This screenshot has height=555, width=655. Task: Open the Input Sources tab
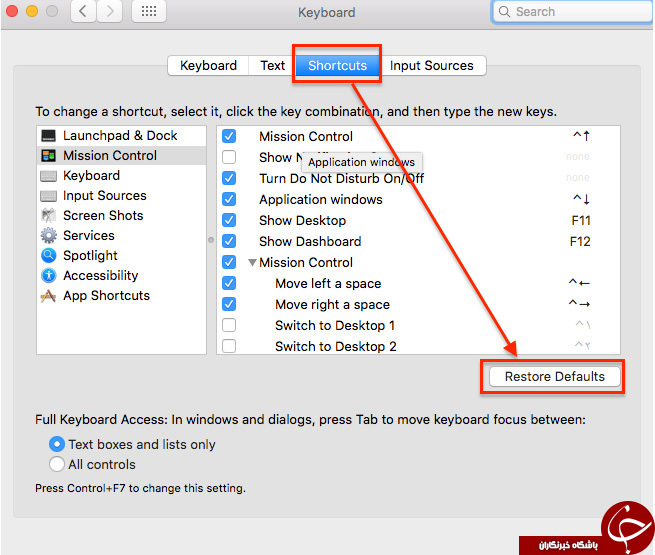pos(432,66)
